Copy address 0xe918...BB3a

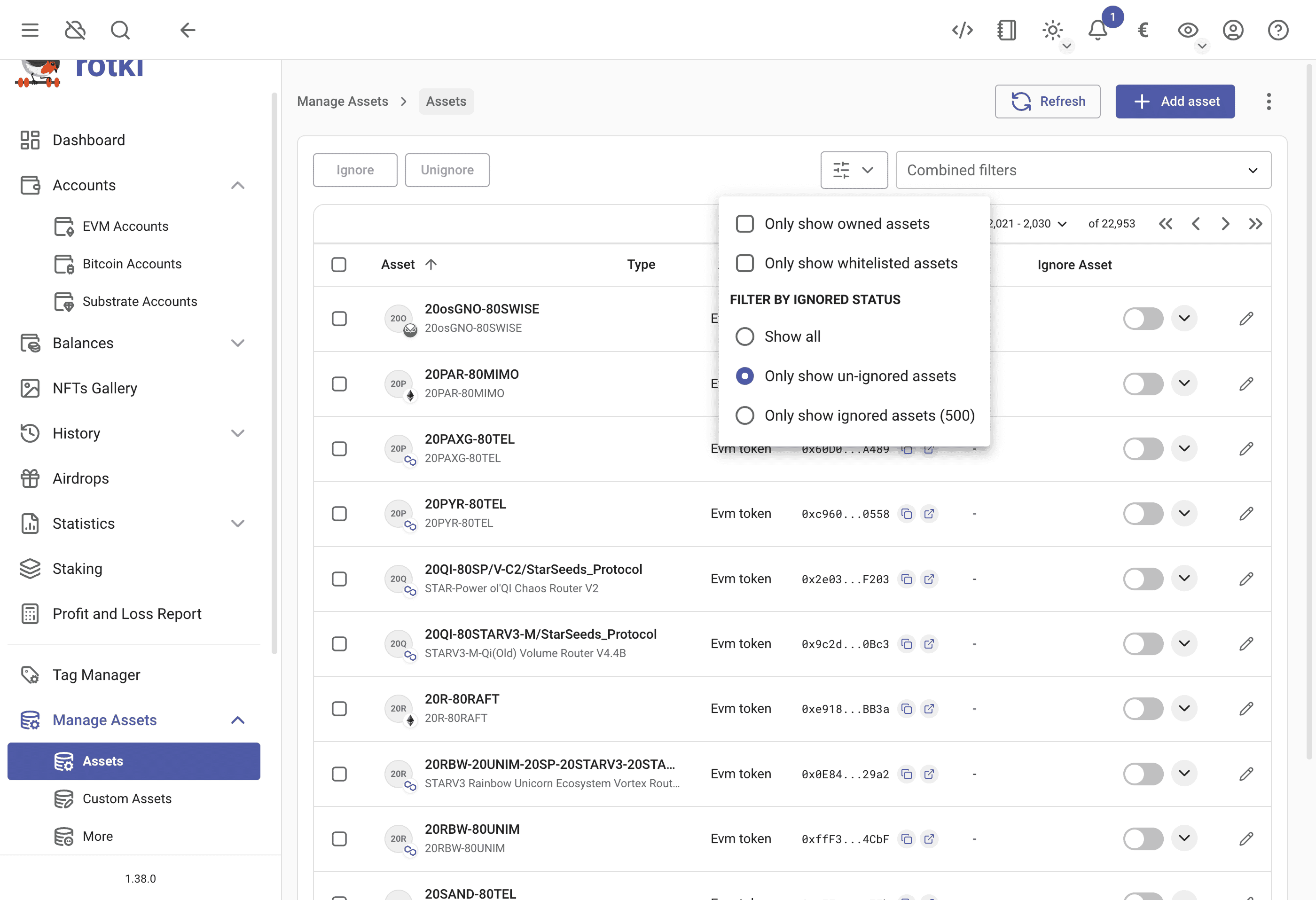tap(907, 709)
